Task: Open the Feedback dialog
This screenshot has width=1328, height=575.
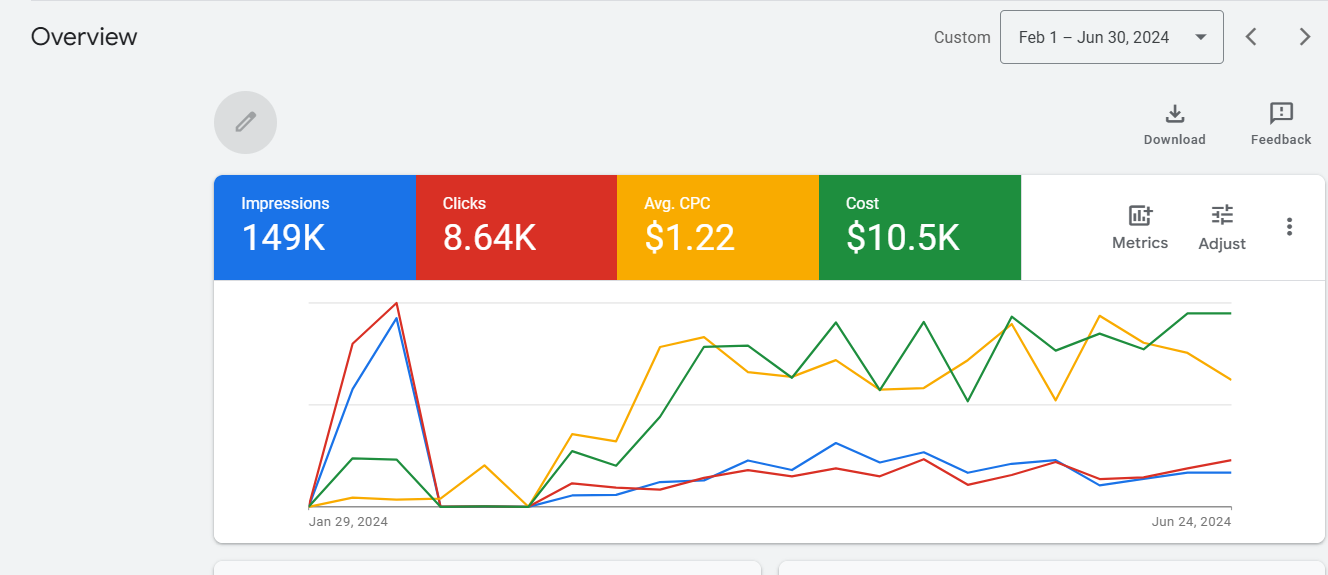Action: [x=1280, y=124]
